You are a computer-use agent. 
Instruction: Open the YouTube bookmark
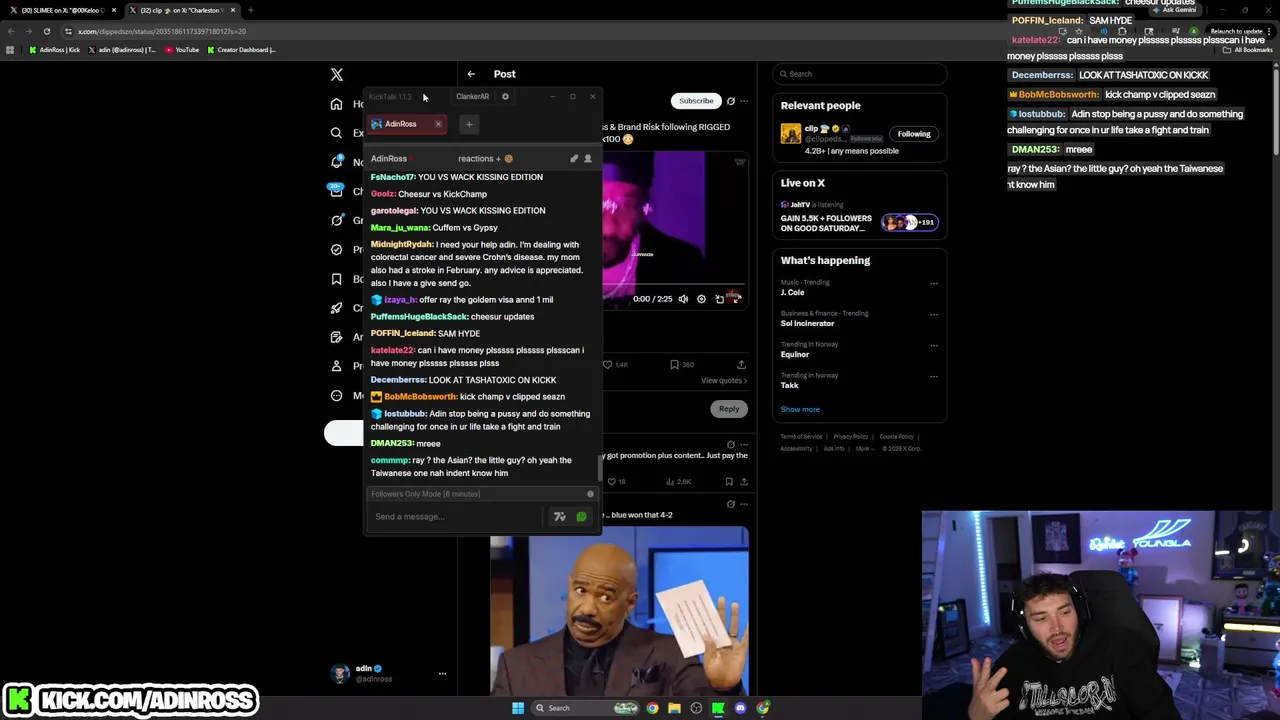(x=182, y=50)
